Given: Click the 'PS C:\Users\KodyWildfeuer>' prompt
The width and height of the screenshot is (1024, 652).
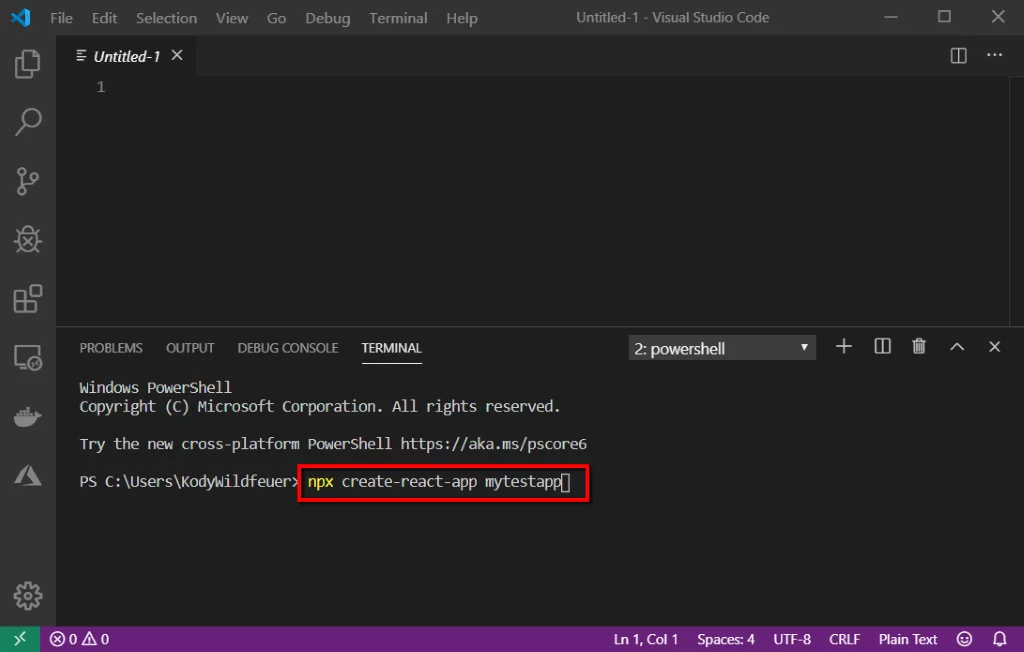Looking at the screenshot, I should click(189, 482).
